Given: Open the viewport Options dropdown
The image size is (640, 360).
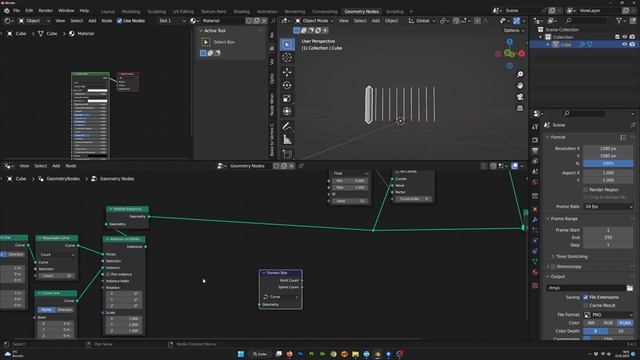Looking at the screenshot, I should (513, 31).
